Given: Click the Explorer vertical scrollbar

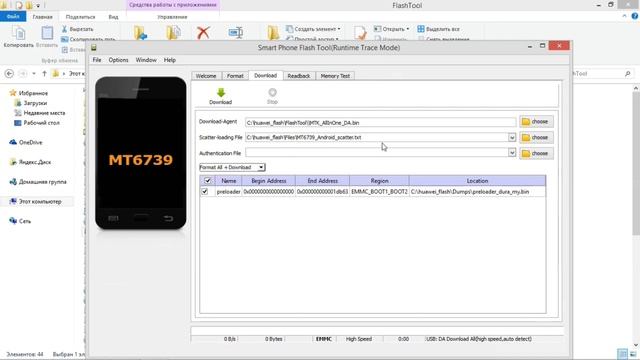Looking at the screenshot, I should [x=636, y=163].
